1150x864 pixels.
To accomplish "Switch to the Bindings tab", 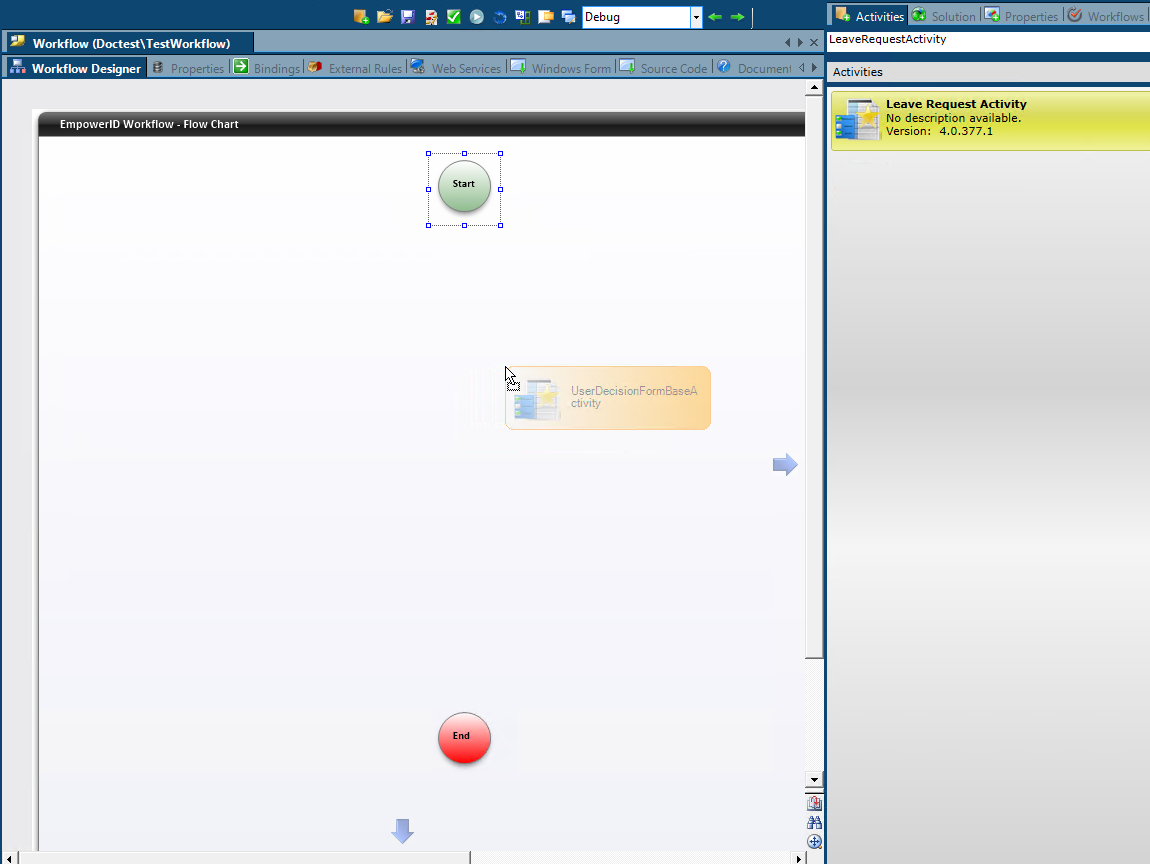I will pos(277,67).
